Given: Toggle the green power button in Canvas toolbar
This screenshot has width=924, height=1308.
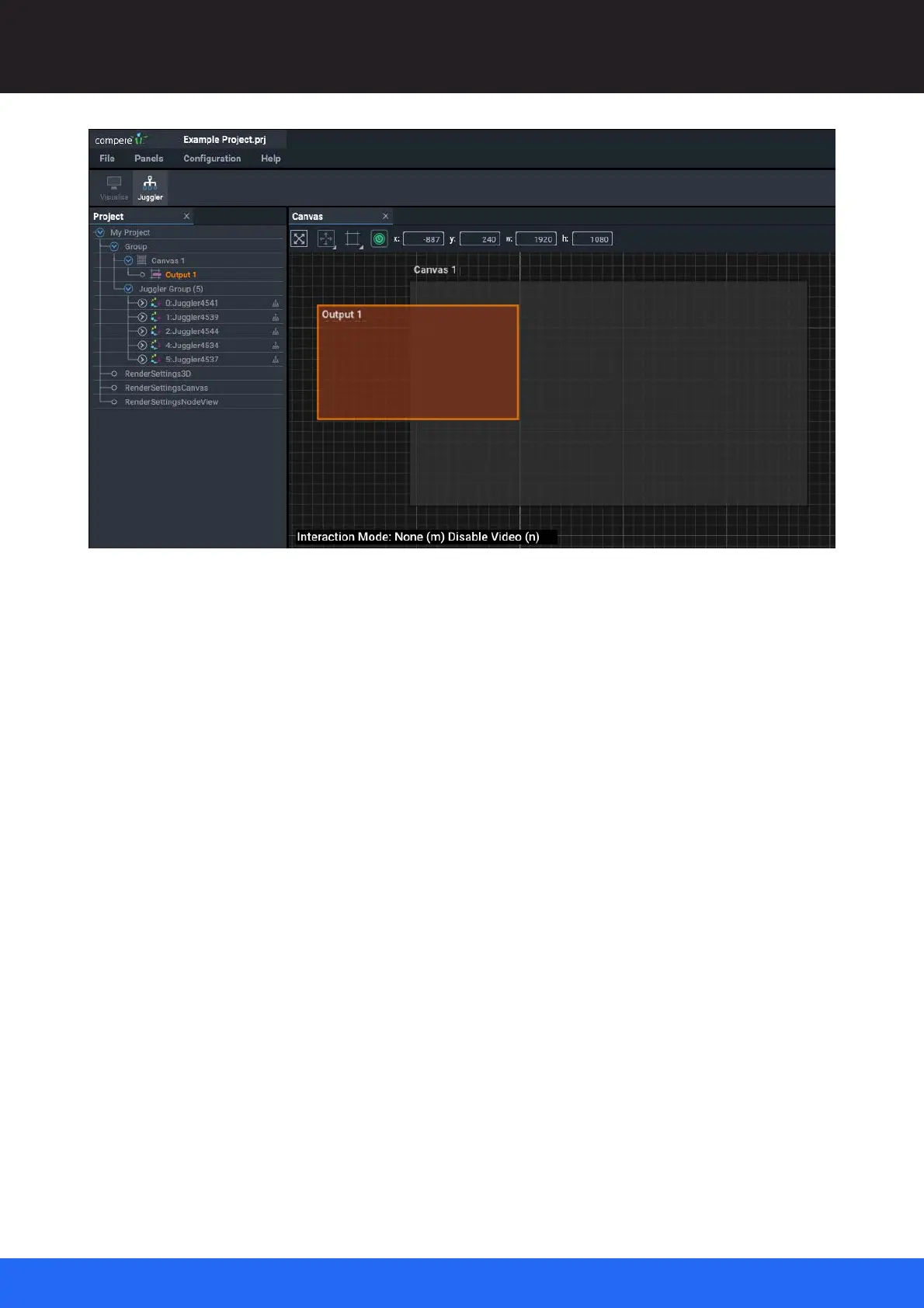Looking at the screenshot, I should point(379,238).
